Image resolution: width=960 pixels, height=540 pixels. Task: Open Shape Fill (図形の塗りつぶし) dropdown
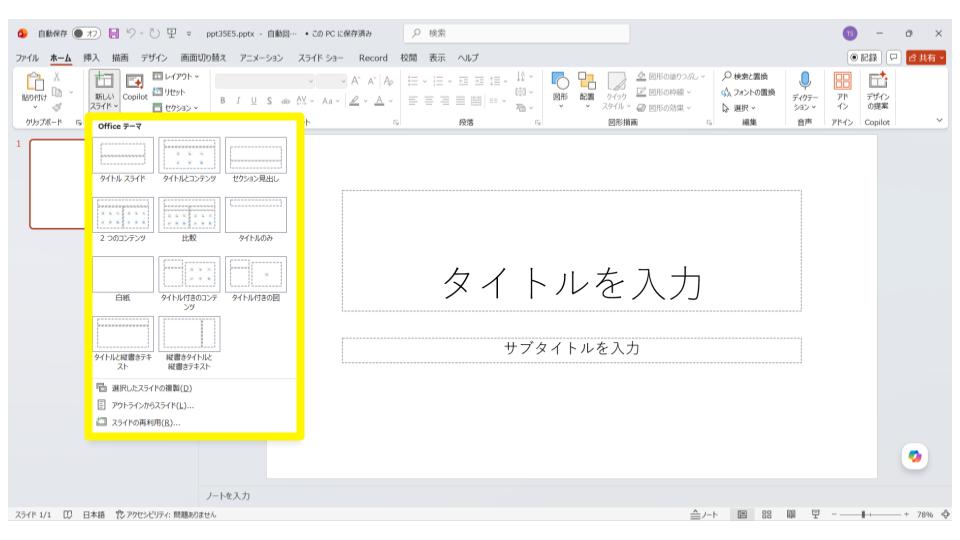(x=671, y=76)
